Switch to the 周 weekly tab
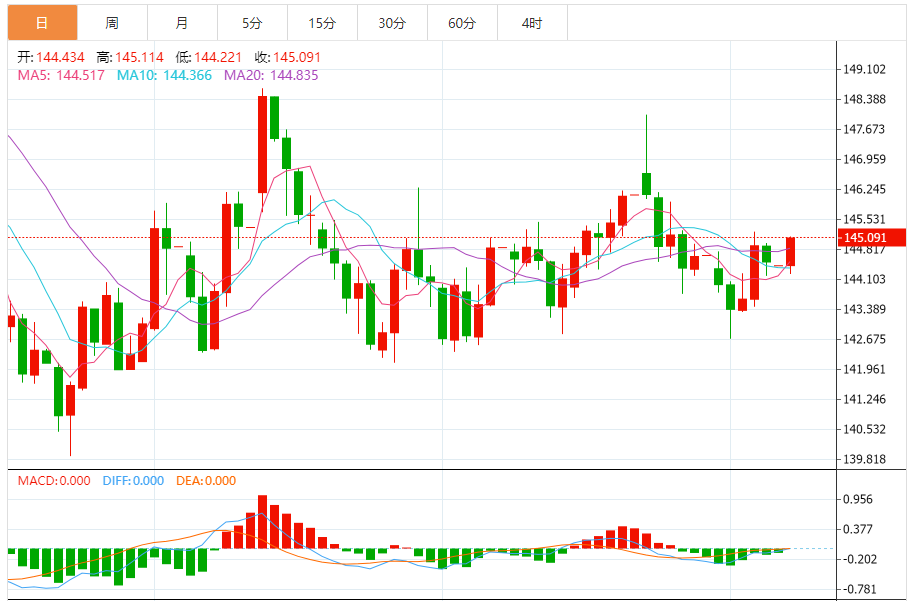Screen dimensions: 911x601 pyautogui.click(x=112, y=23)
